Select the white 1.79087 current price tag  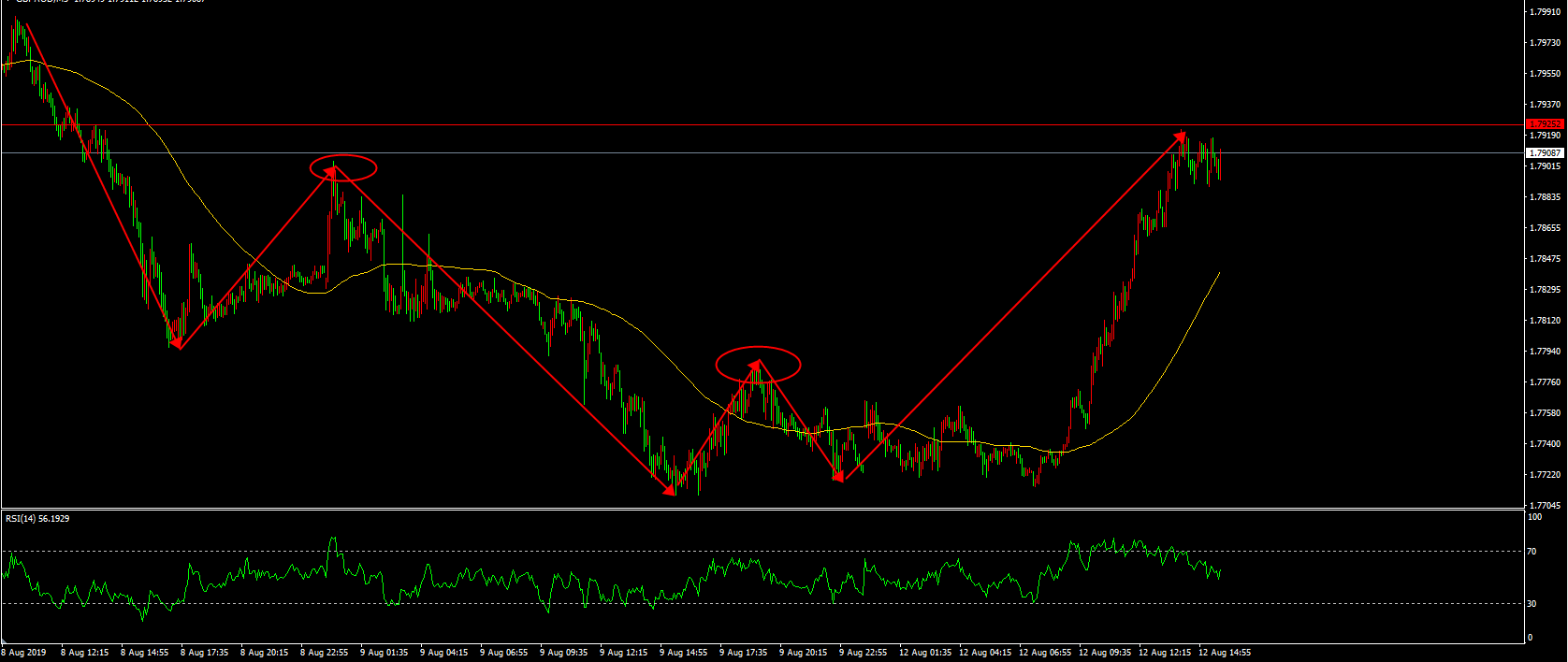(x=1545, y=152)
